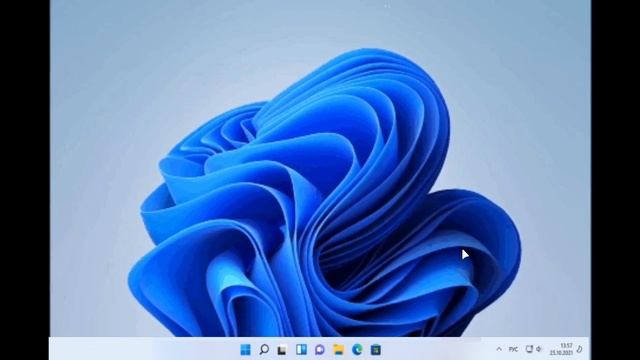Launch the Chat app from taskbar
640x360 pixels.
(320, 349)
